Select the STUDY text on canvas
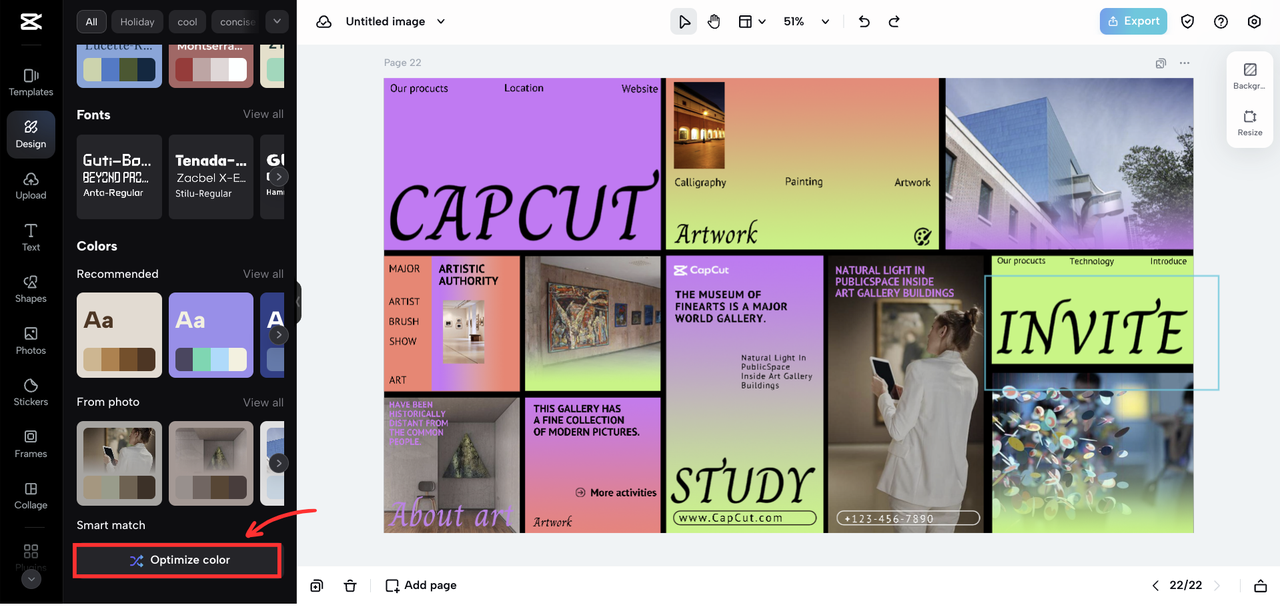Image resolution: width=1280 pixels, height=613 pixels. coord(743,484)
